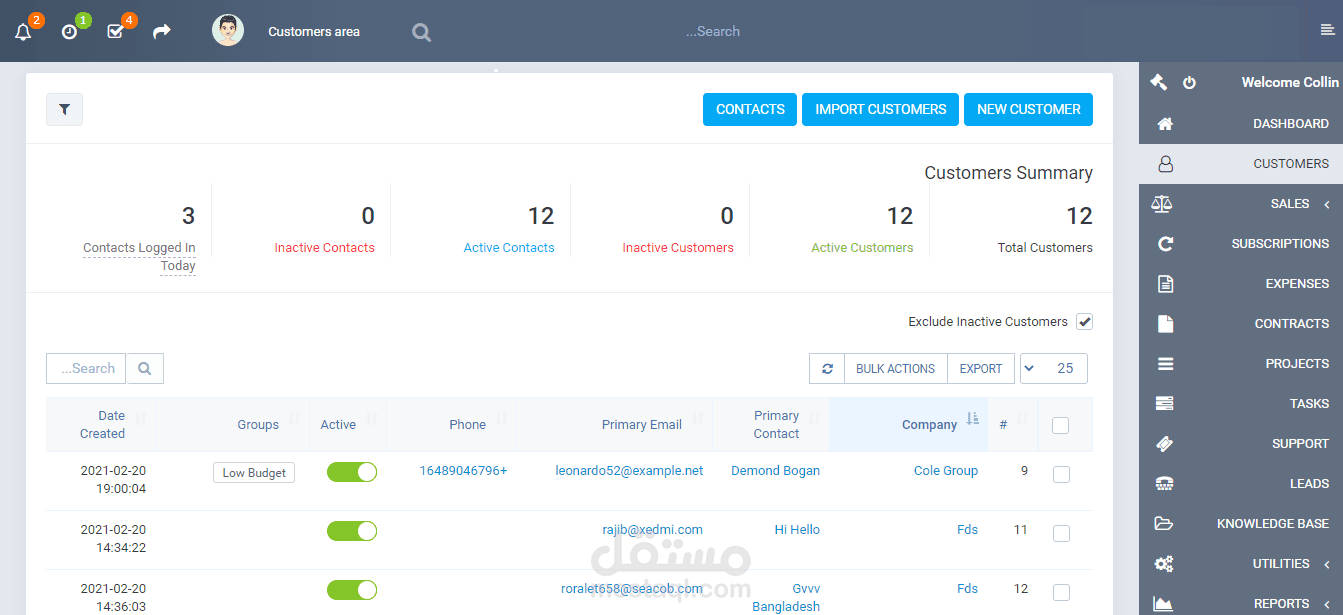Toggle active switch for Cole Group
This screenshot has width=1343, height=615.
352,472
